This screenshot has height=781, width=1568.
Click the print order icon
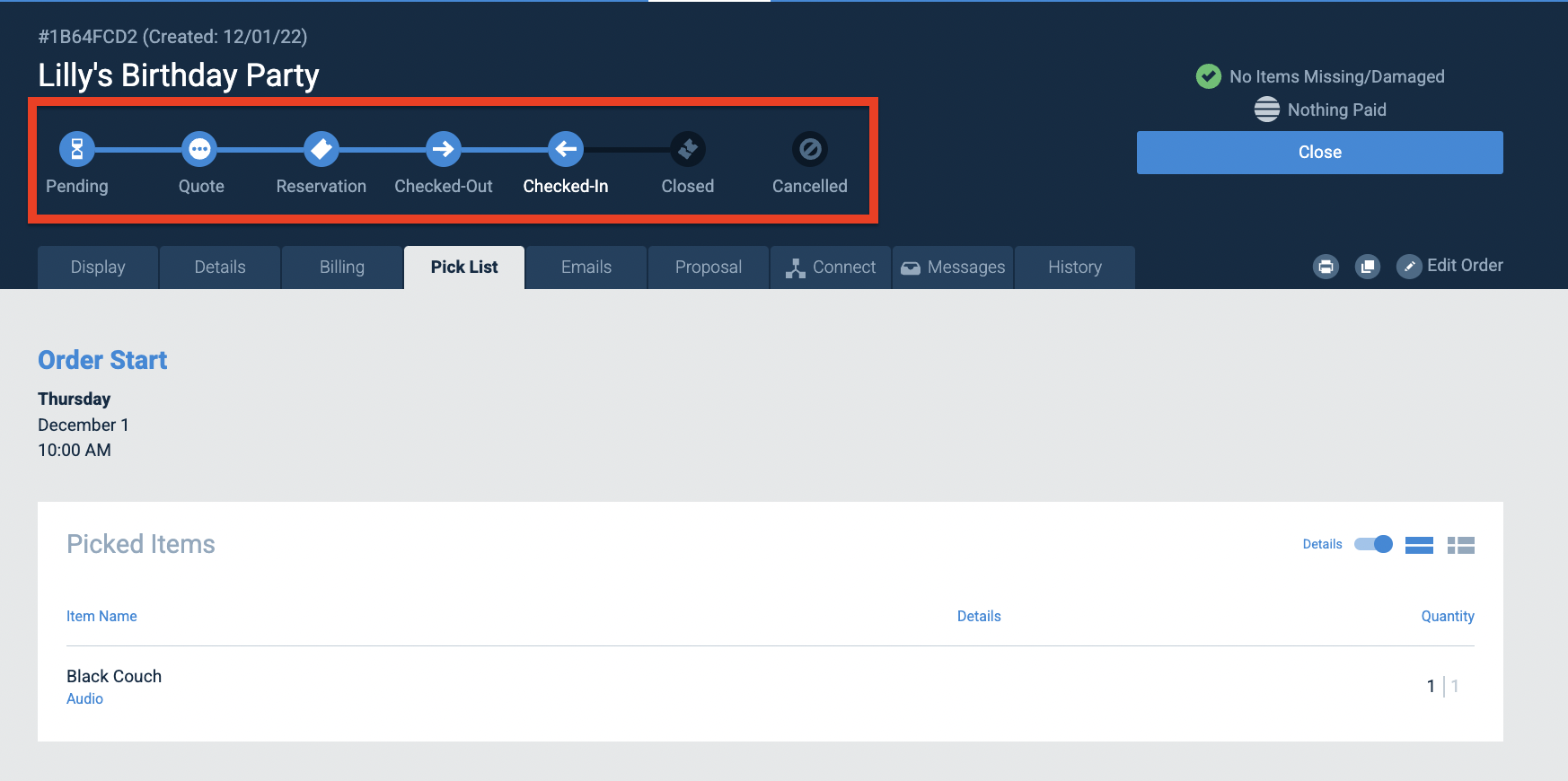click(1326, 267)
